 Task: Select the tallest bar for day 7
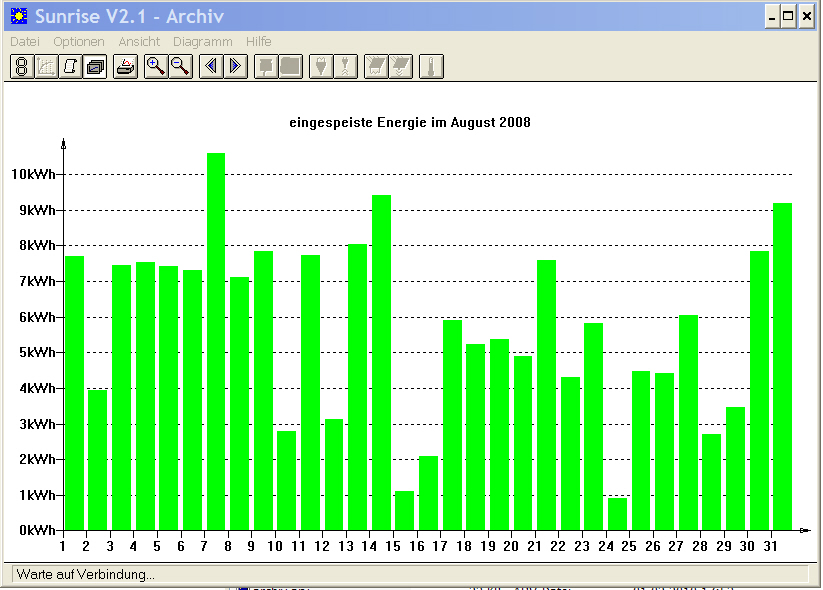pos(216,341)
